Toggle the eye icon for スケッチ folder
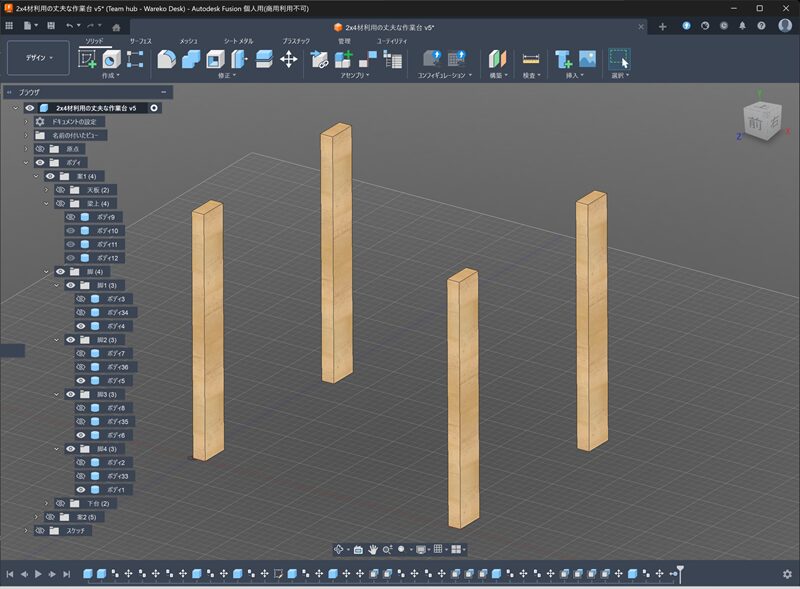Image resolution: width=800 pixels, height=589 pixels. coord(41,530)
